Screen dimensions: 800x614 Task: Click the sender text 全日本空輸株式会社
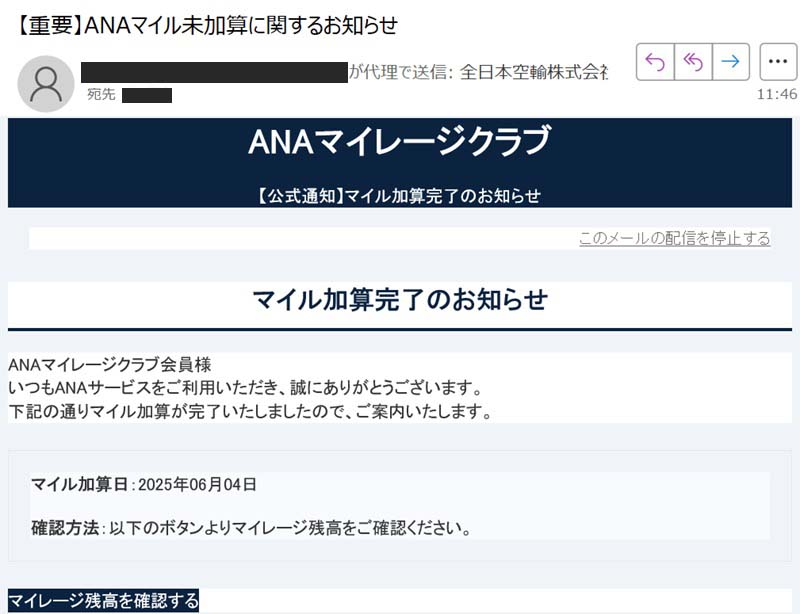534,72
